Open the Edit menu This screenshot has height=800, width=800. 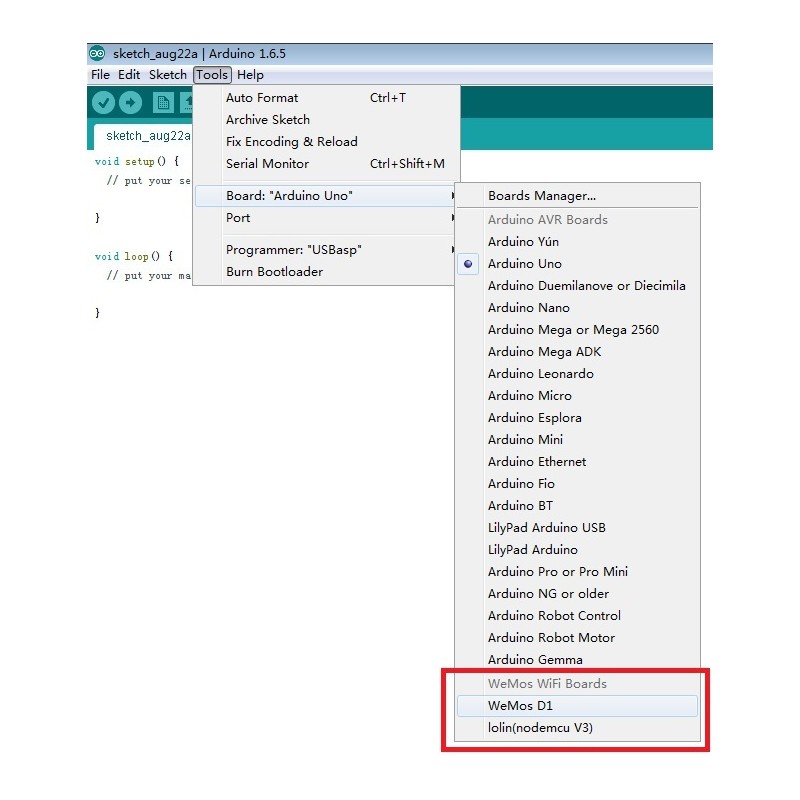point(129,75)
